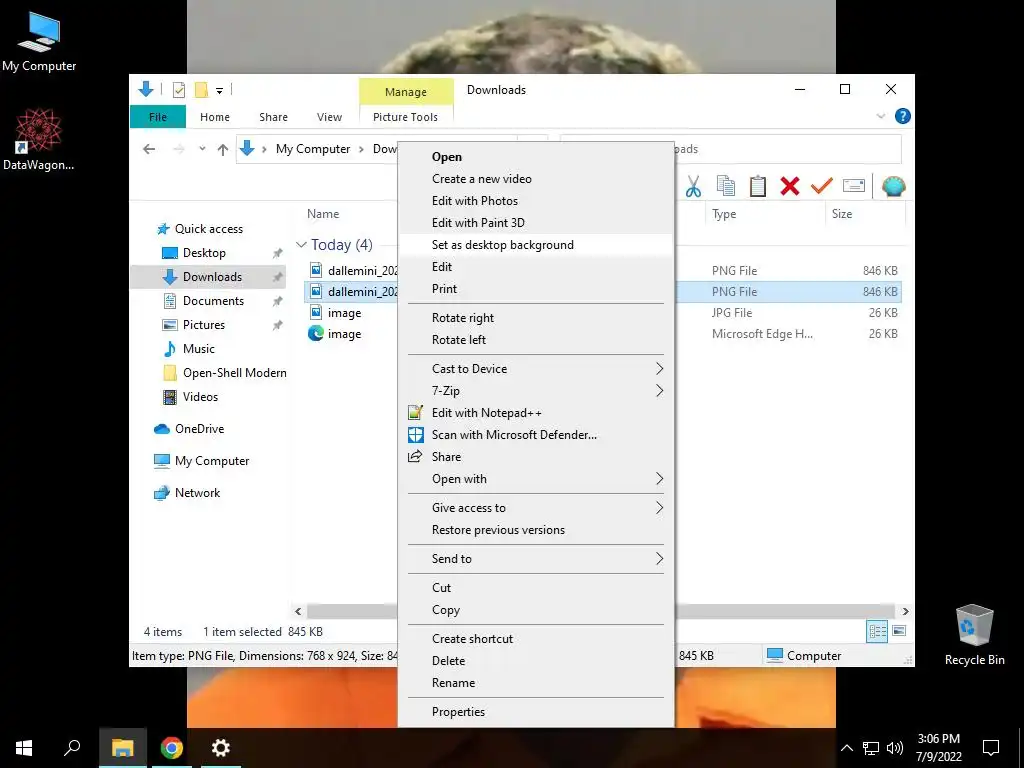Image resolution: width=1024 pixels, height=768 pixels.
Task: Click the orange checkmark Properties icon
Action: [x=822, y=185]
